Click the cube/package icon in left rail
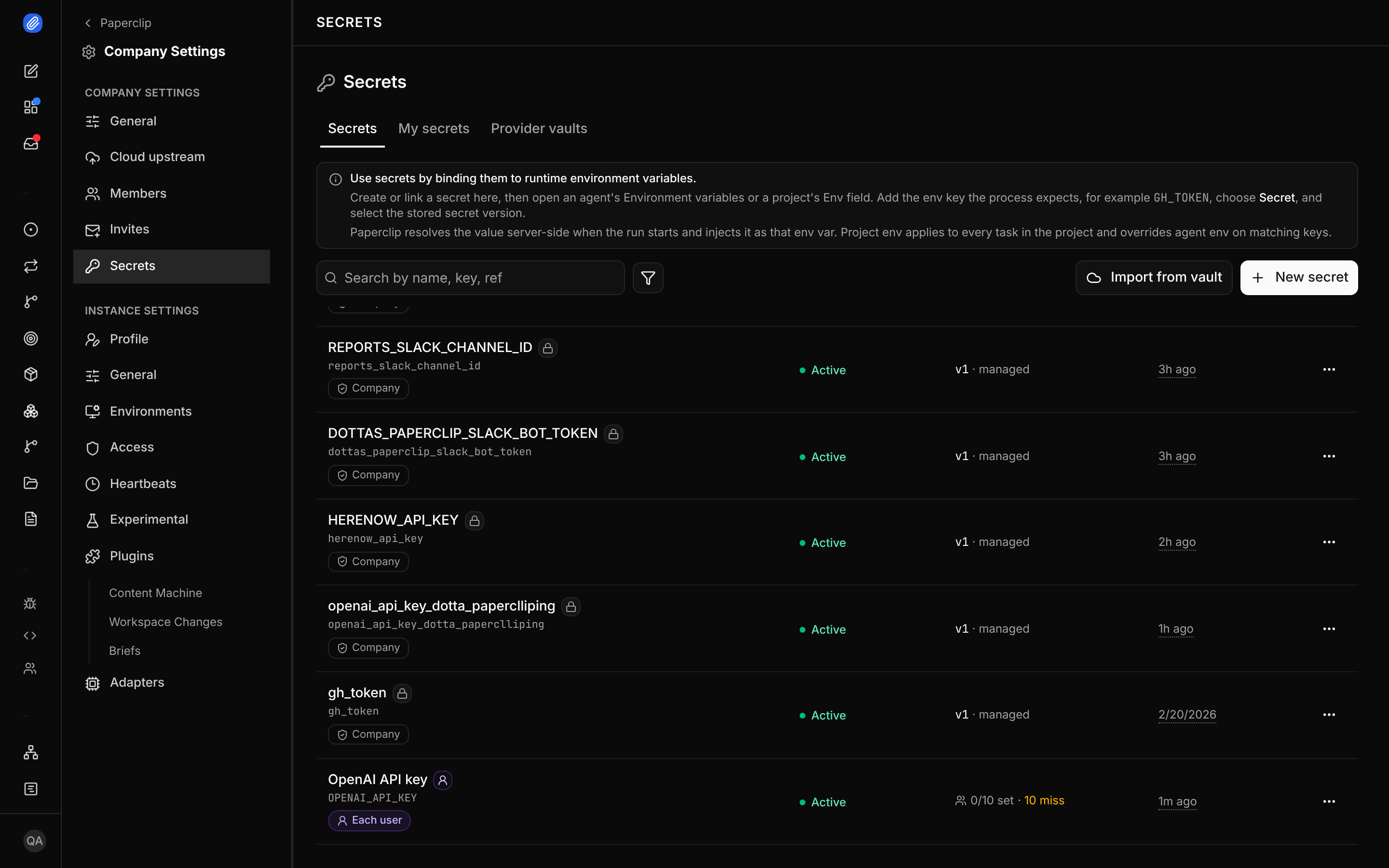 (x=31, y=374)
